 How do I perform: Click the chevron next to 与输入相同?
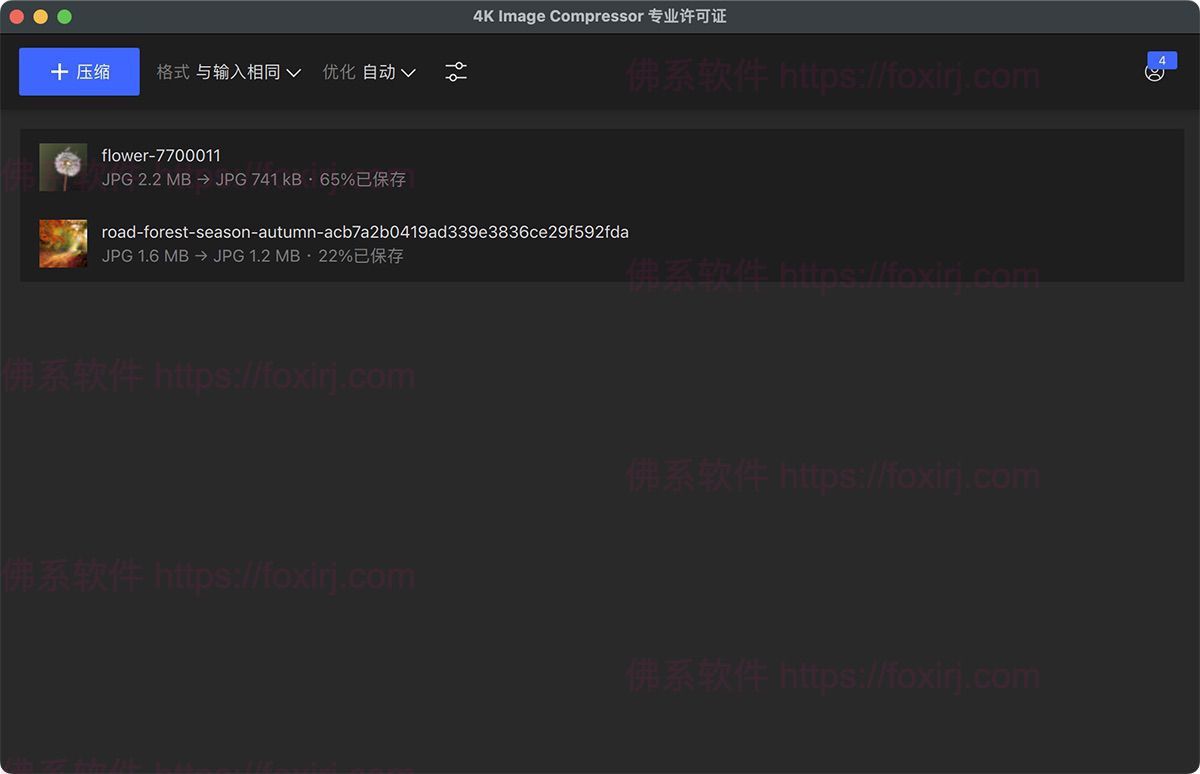293,72
